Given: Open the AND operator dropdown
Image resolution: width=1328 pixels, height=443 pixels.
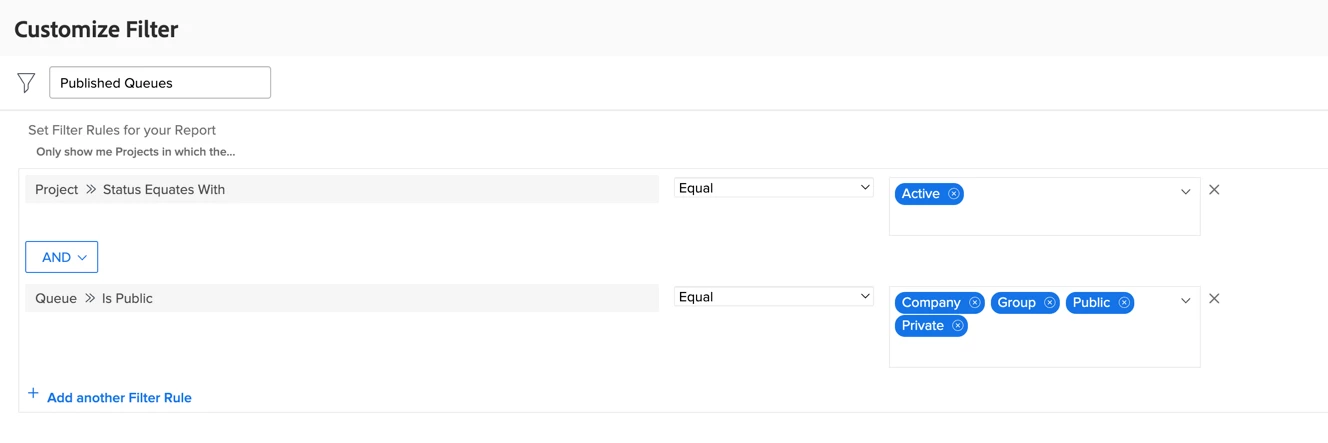Looking at the screenshot, I should tap(62, 257).
